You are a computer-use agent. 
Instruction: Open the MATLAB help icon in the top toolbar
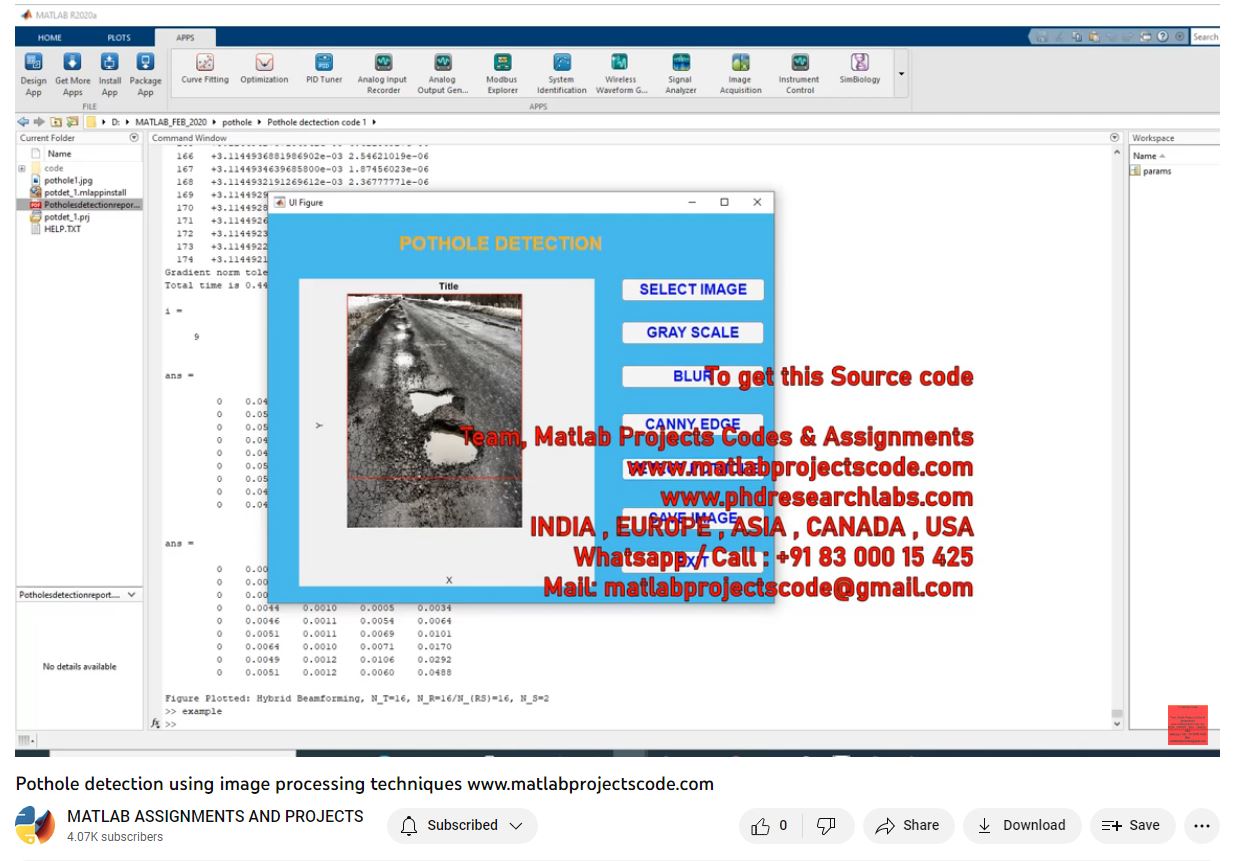click(x=1163, y=37)
